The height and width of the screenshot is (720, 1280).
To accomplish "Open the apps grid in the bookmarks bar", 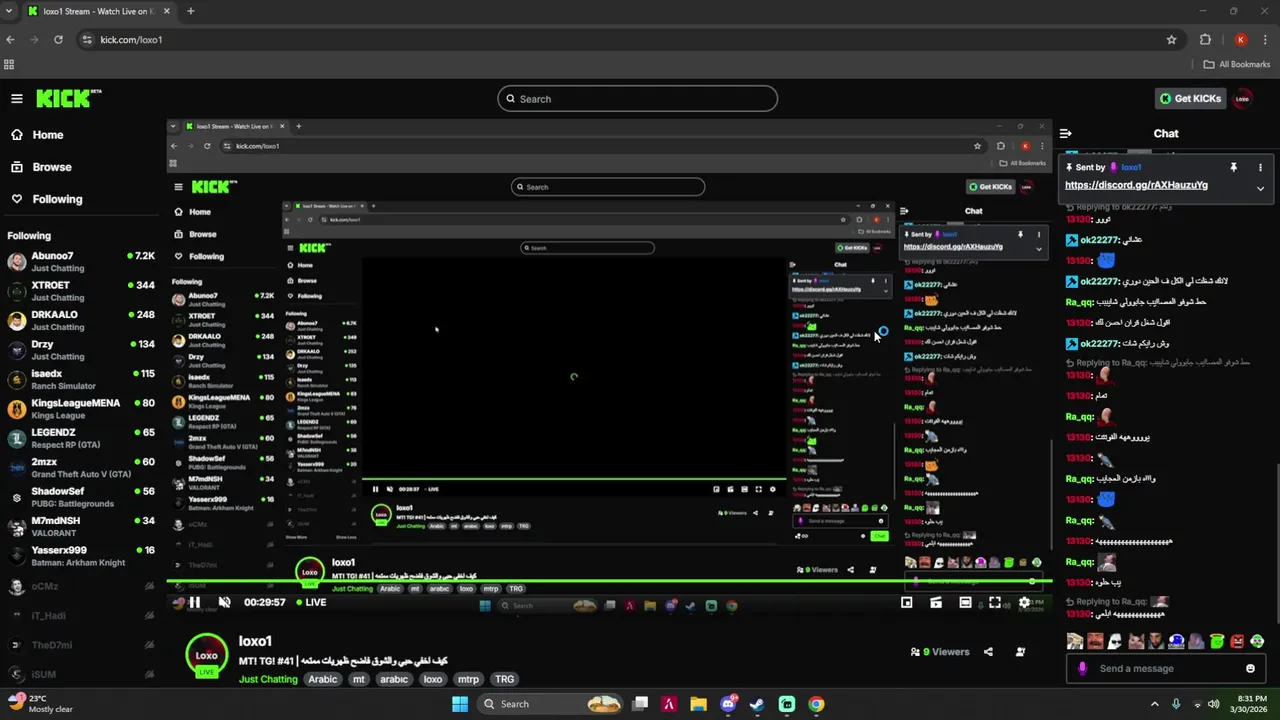I will click(x=9, y=64).
